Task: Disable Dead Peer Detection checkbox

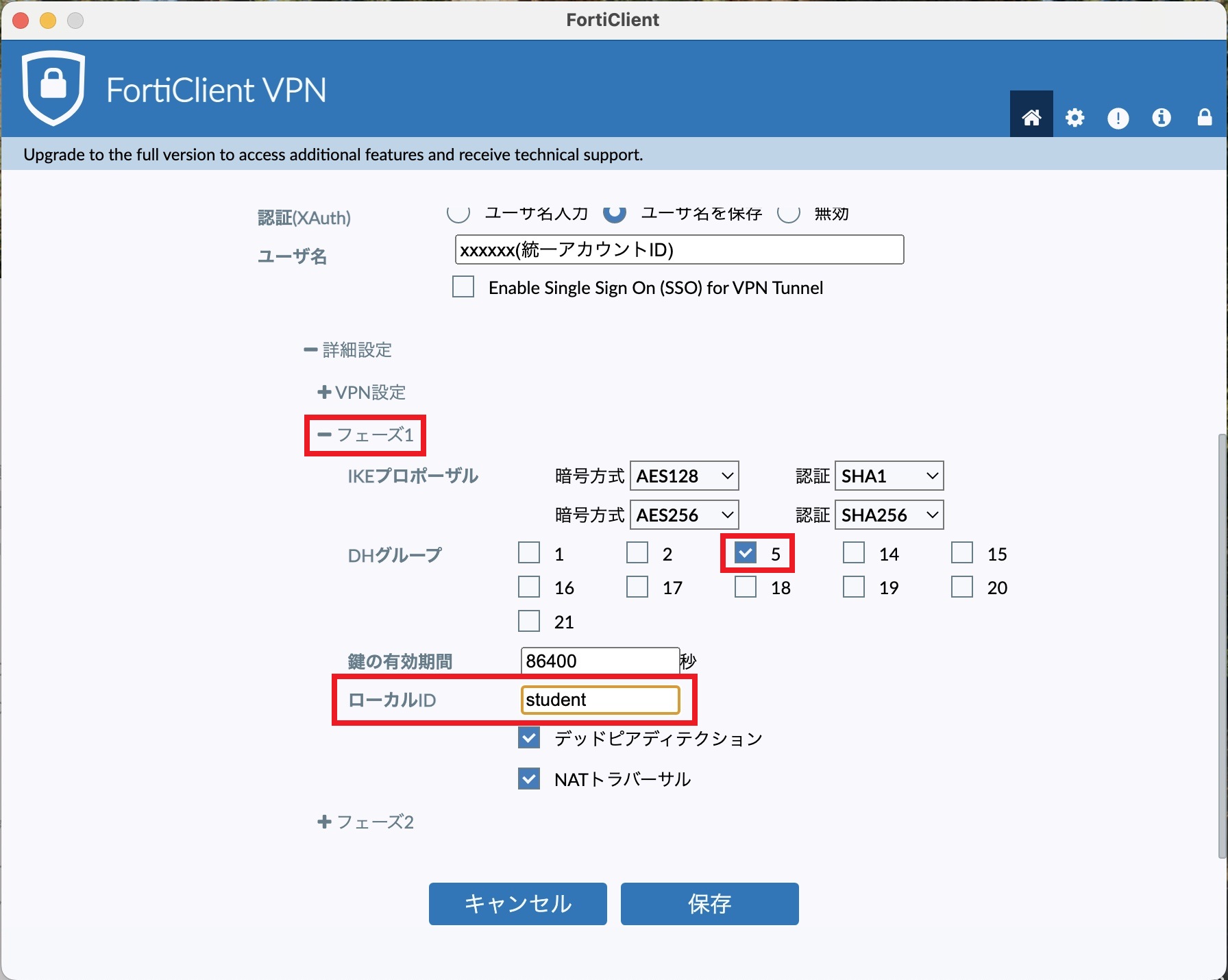Action: click(529, 738)
